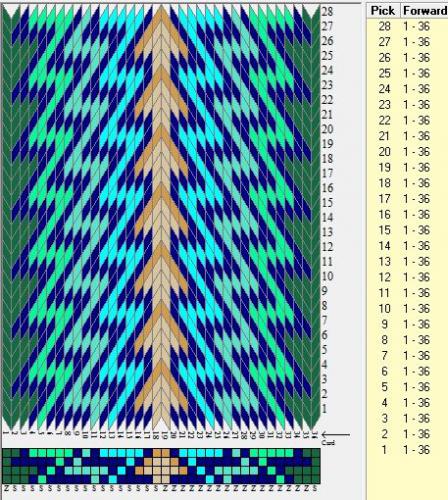Viewport: 448px width, 500px height.
Task: Select pick 14 forward range 1 - 36
Action: pos(416,246)
